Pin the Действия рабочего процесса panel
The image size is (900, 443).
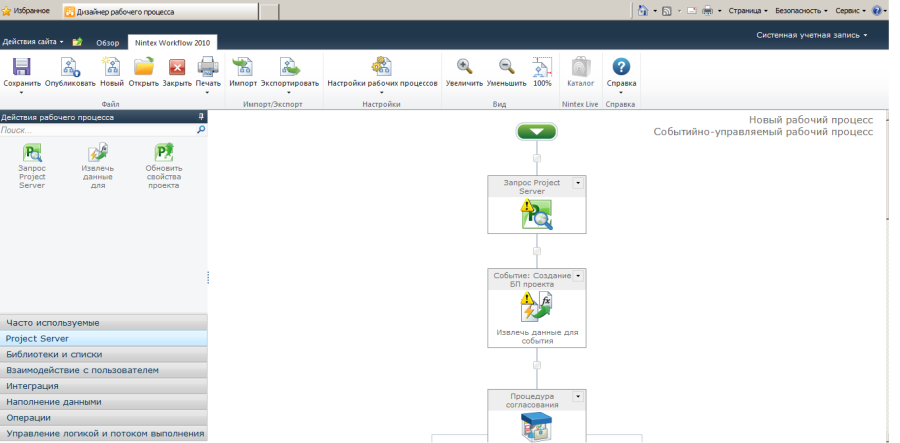(201, 116)
